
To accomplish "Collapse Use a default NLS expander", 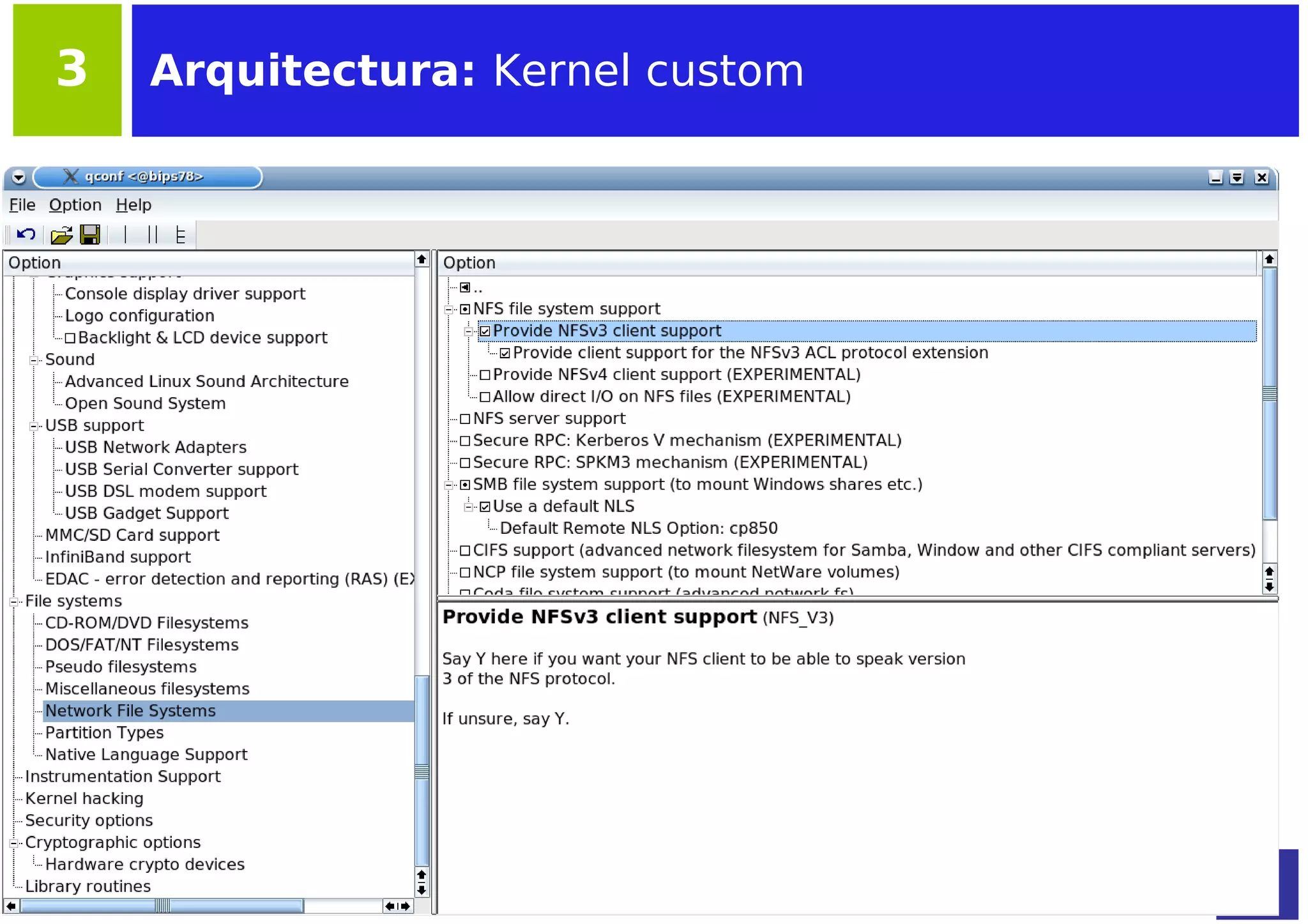I will 469,507.
